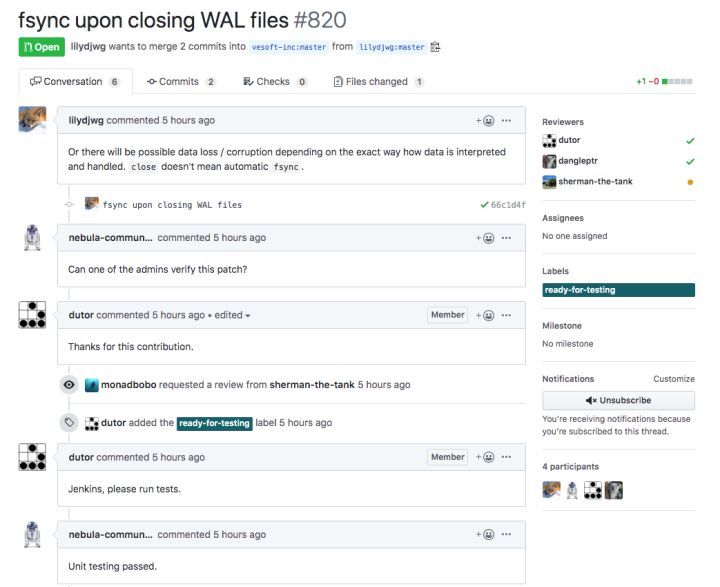This screenshot has height=587, width=720.
Task: Click the Unsubscribe notifications button
Action: pyautogui.click(x=618, y=401)
